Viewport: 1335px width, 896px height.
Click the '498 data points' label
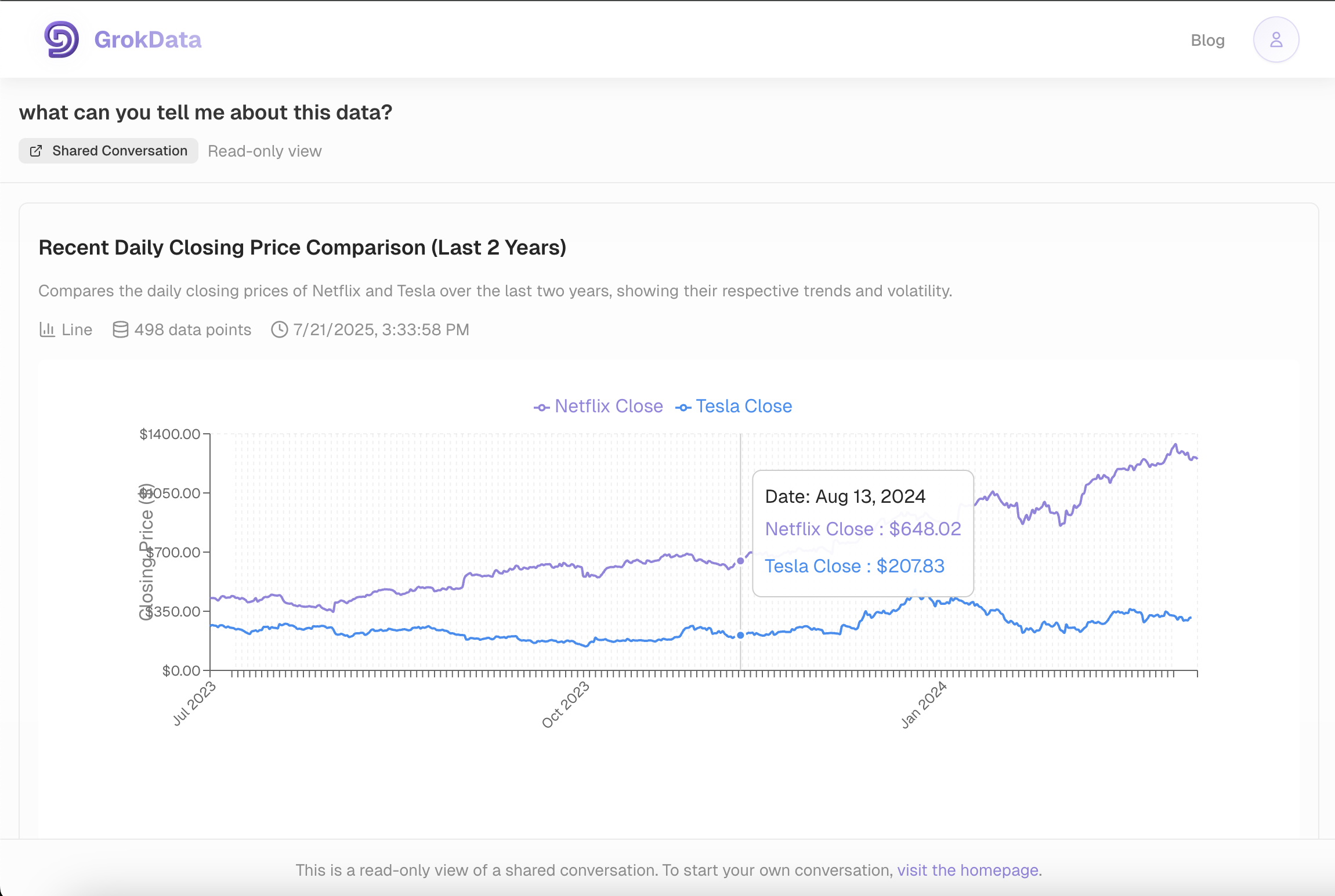(193, 329)
